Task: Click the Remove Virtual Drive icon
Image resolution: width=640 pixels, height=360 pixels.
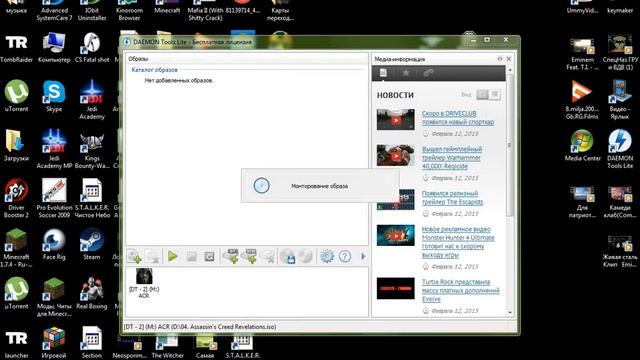Action: pyautogui.click(x=268, y=256)
